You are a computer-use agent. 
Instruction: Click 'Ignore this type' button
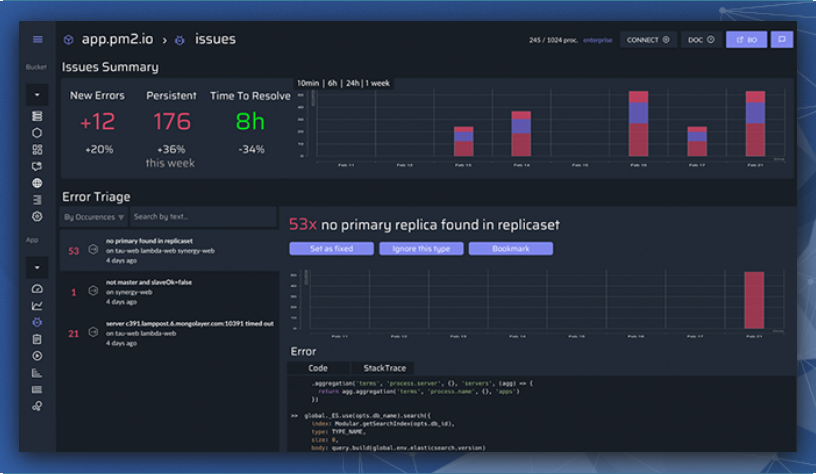[x=421, y=249]
